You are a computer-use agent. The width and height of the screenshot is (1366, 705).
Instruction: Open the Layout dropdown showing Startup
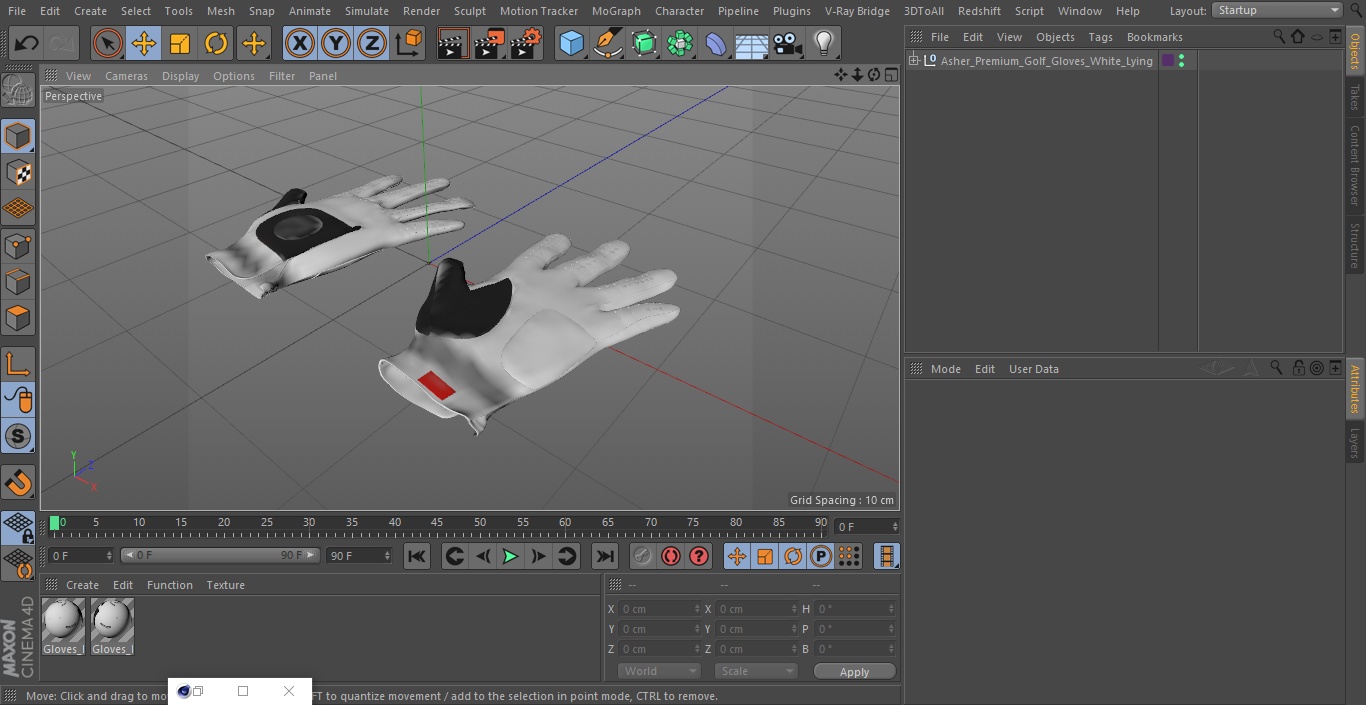coord(1277,10)
